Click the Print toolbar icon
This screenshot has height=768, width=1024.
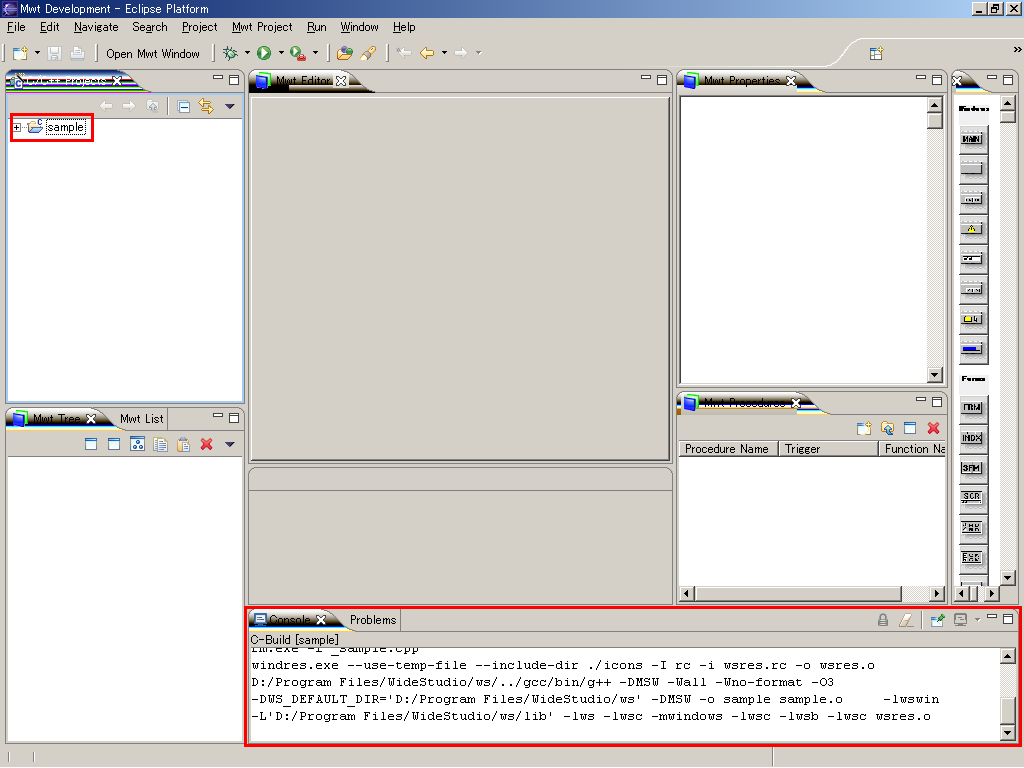pyautogui.click(x=77, y=54)
